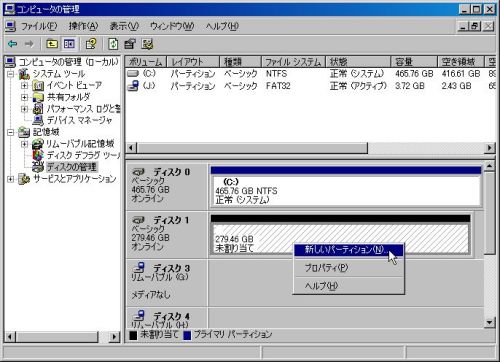Viewport: 500px width, 362px height.
Task: Click the Forward arrow toolbar icon
Action: click(29, 44)
